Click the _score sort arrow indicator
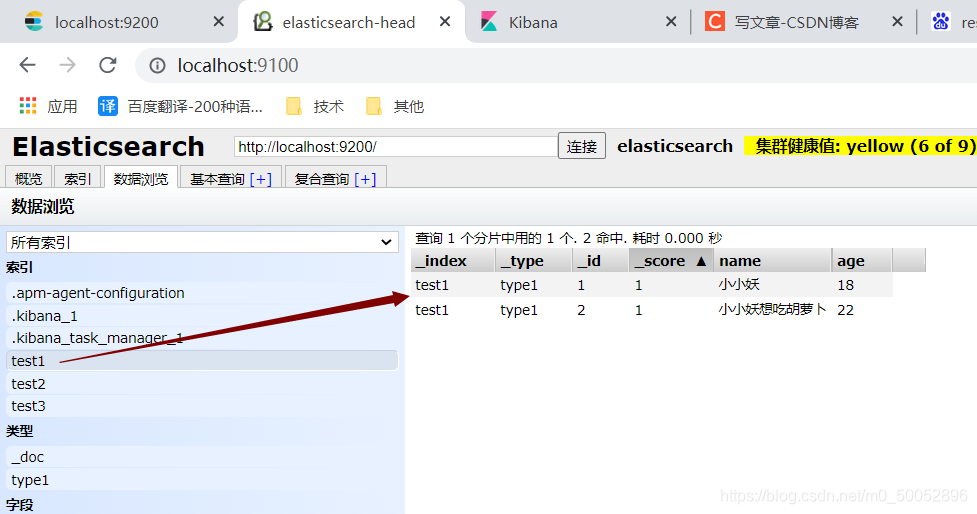Screen dimensions: 977x514 (701, 261)
